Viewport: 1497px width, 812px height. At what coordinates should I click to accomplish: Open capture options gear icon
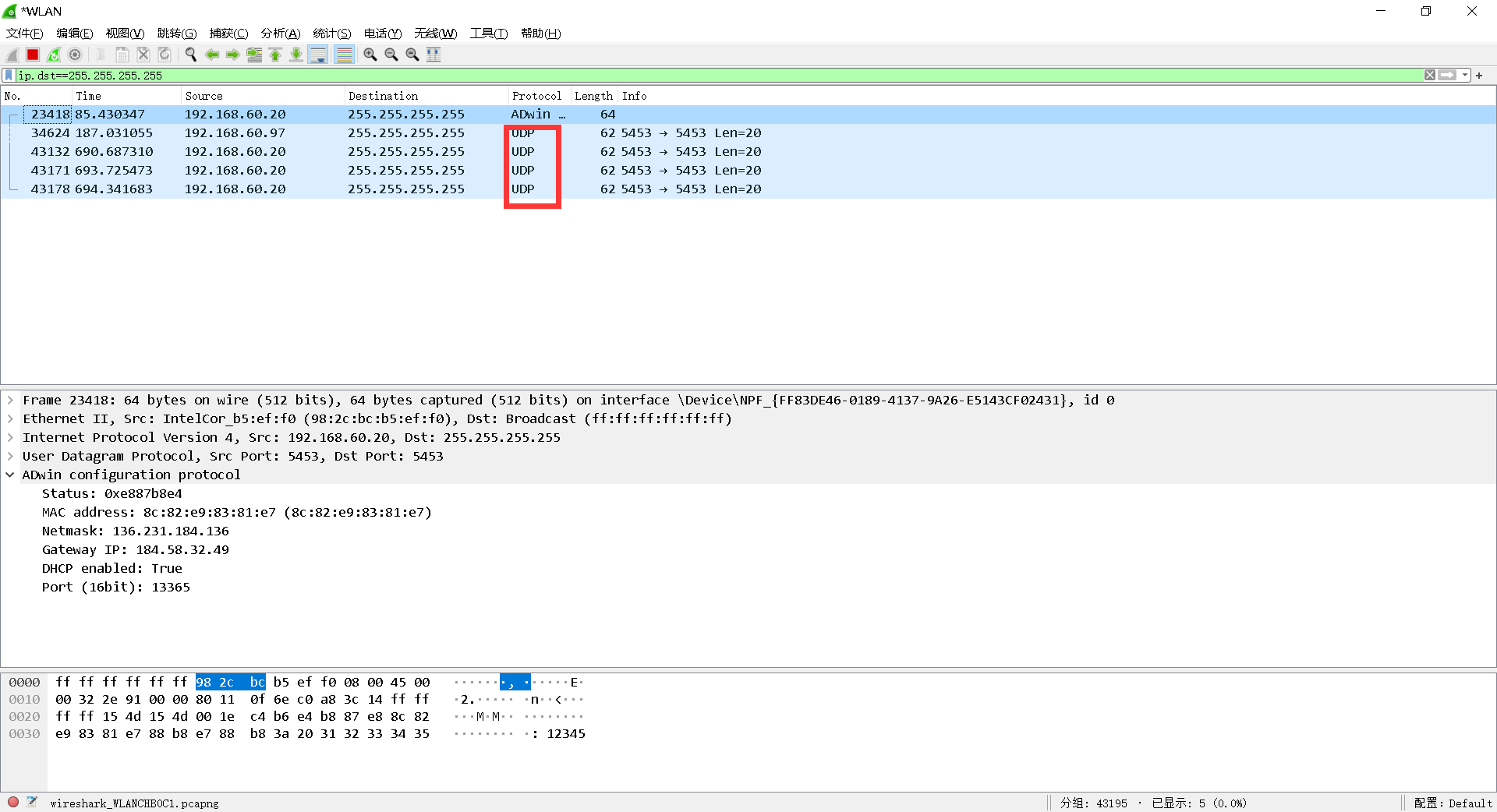point(75,55)
